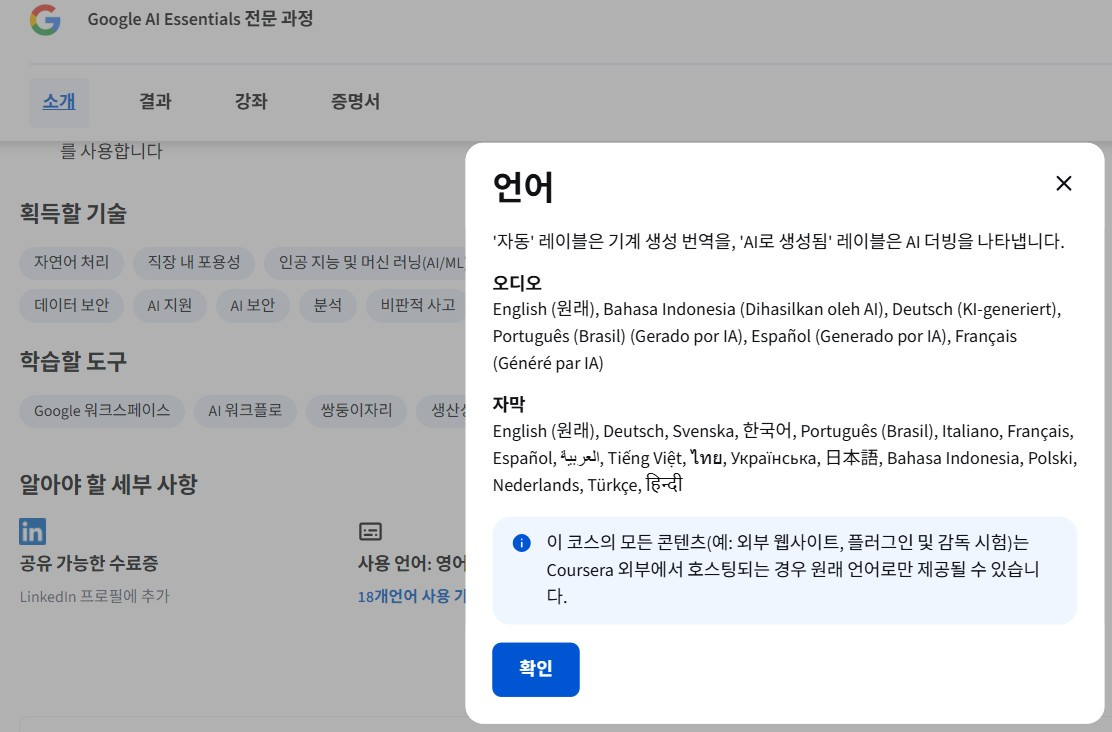
Task: Click the 분석 skill chip
Action: pos(328,306)
